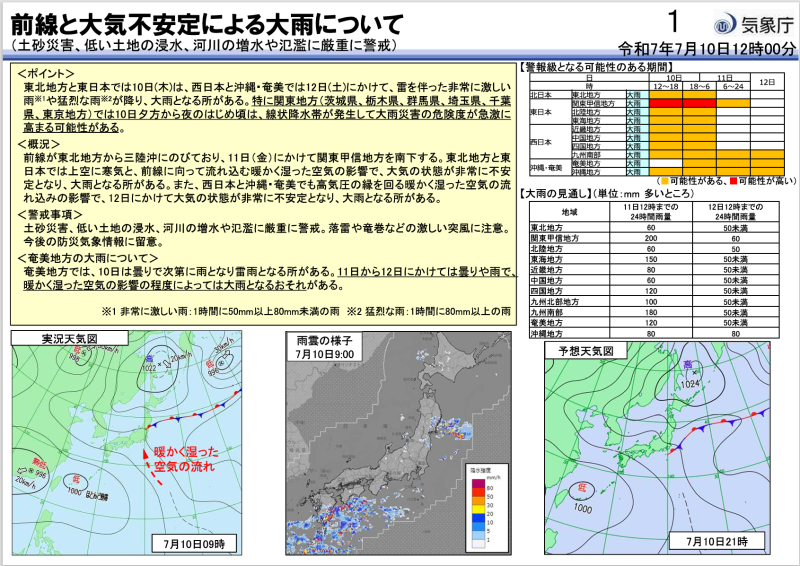Click the page number 1 at top
This screenshot has width=800, height=566.
673,21
